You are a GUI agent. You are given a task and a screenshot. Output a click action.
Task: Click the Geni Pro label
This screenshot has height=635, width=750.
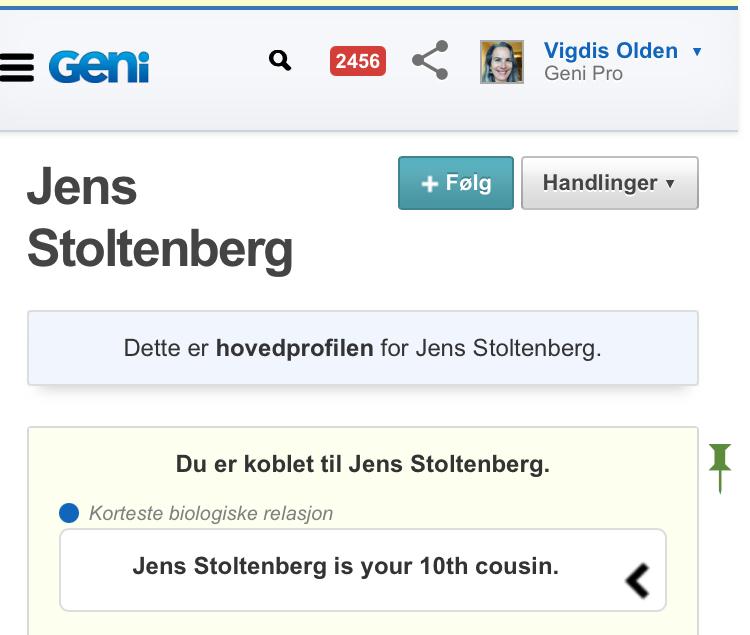[584, 74]
